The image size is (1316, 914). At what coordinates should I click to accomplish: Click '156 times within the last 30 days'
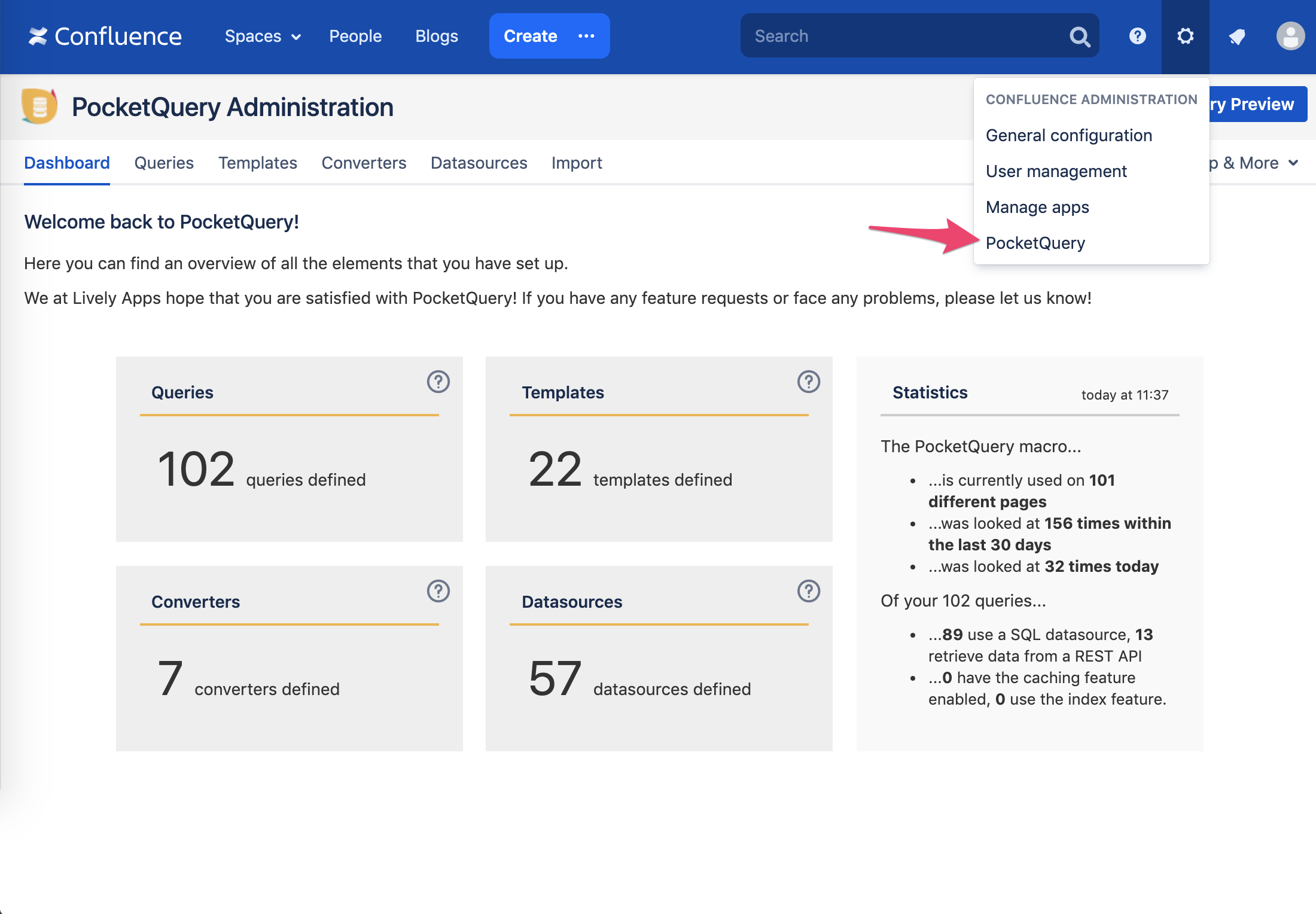1050,534
